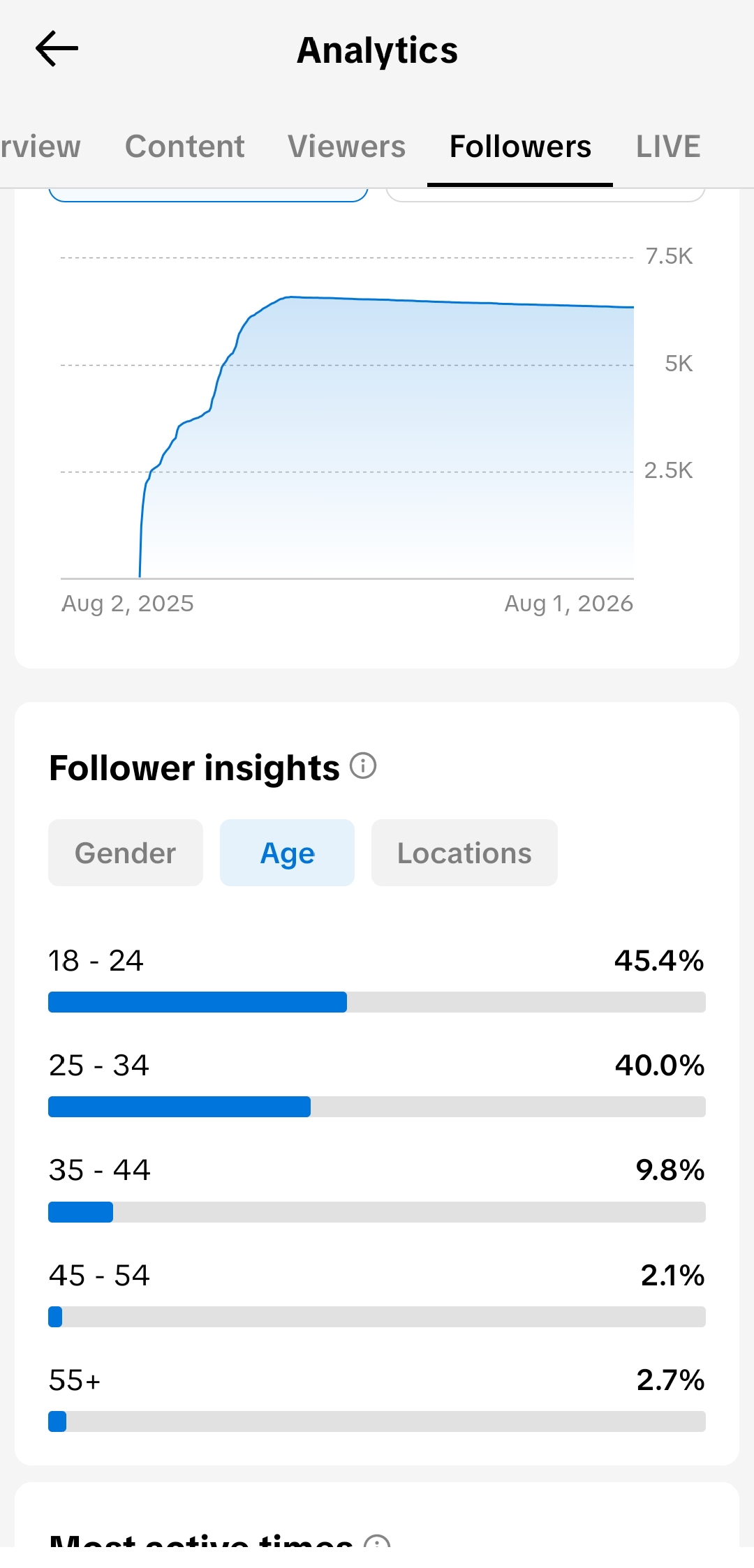Open the Follower insights info icon

[363, 766]
